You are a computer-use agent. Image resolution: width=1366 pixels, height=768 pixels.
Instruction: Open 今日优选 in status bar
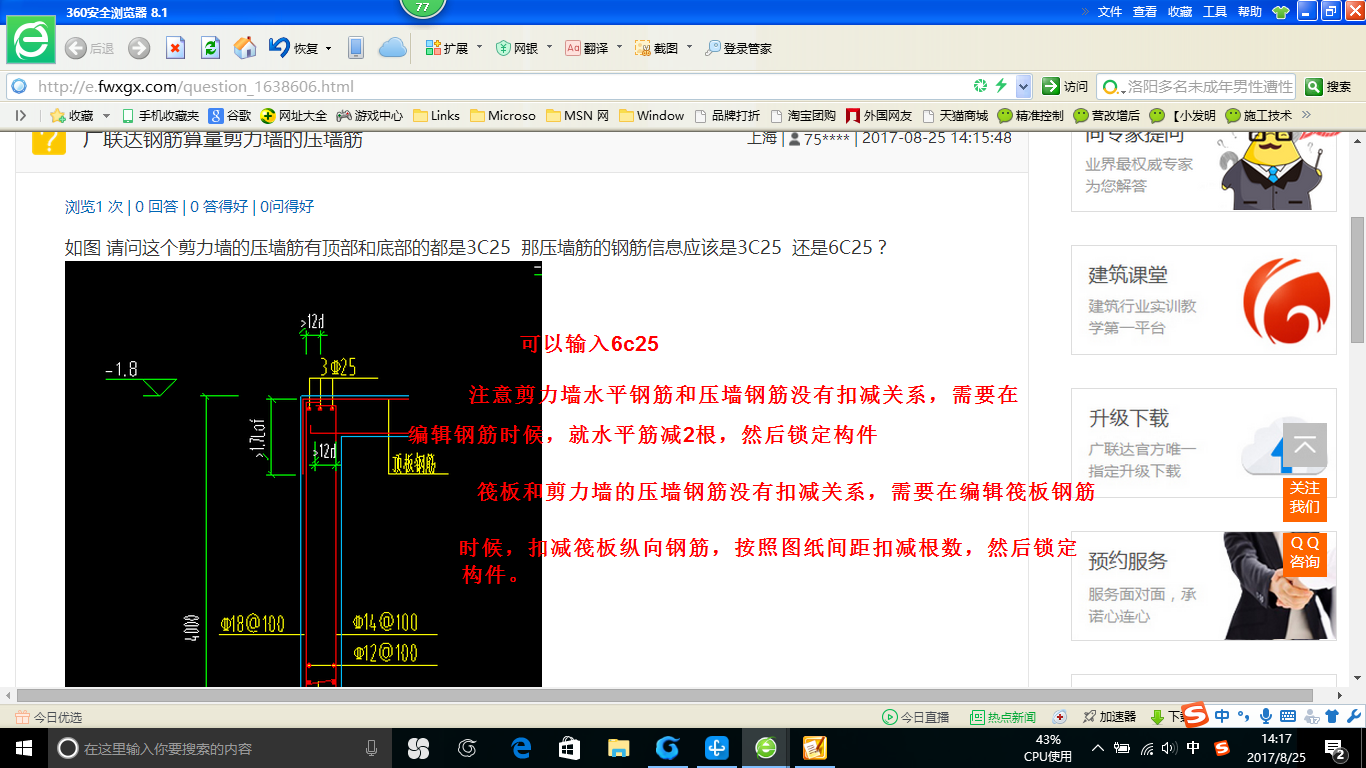coord(49,717)
